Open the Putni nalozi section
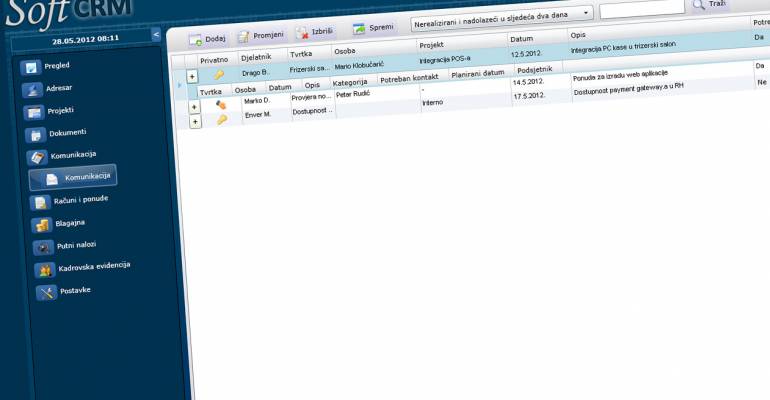This screenshot has width=770, height=400. tap(65, 246)
